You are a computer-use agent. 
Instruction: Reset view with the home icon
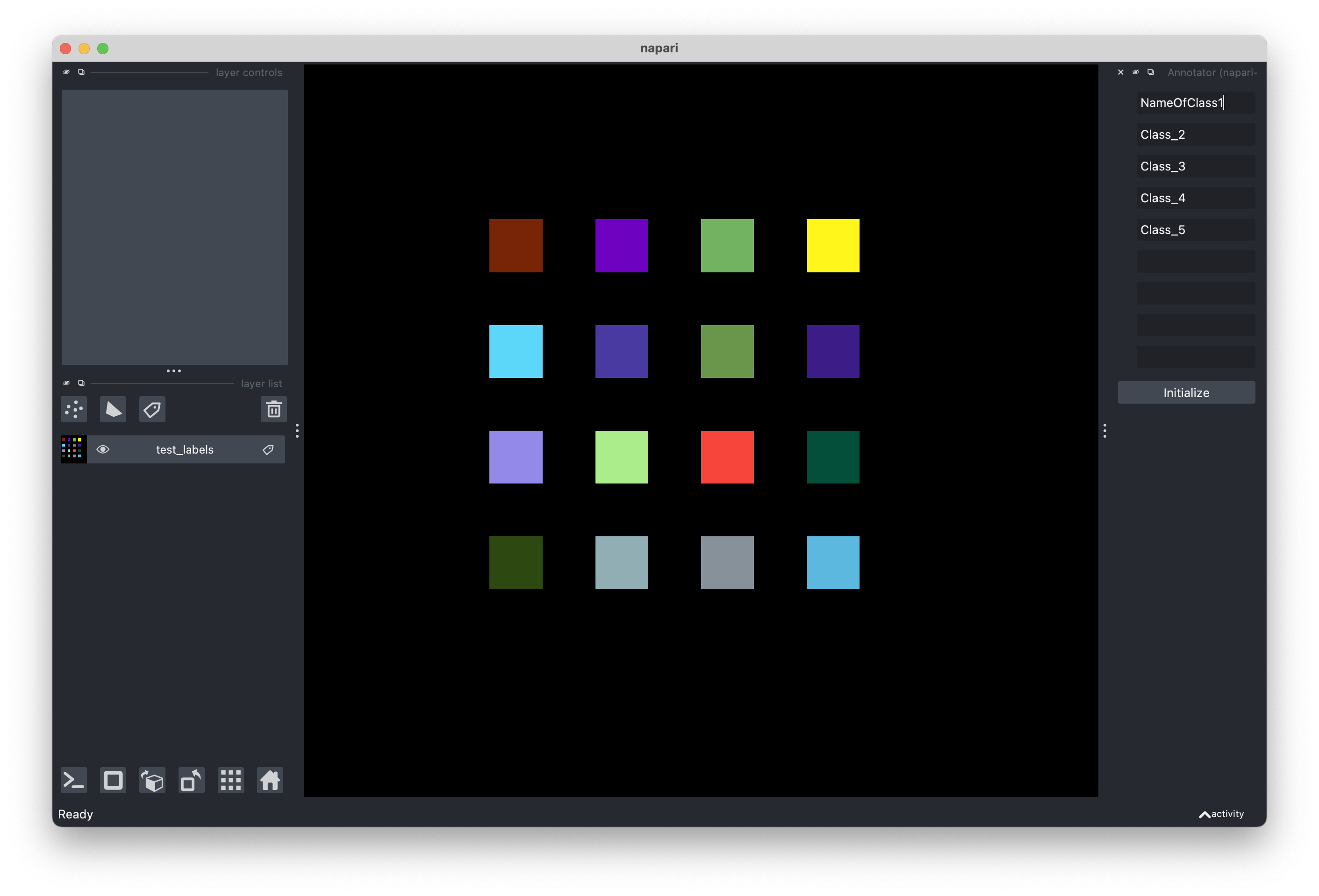pyautogui.click(x=270, y=780)
